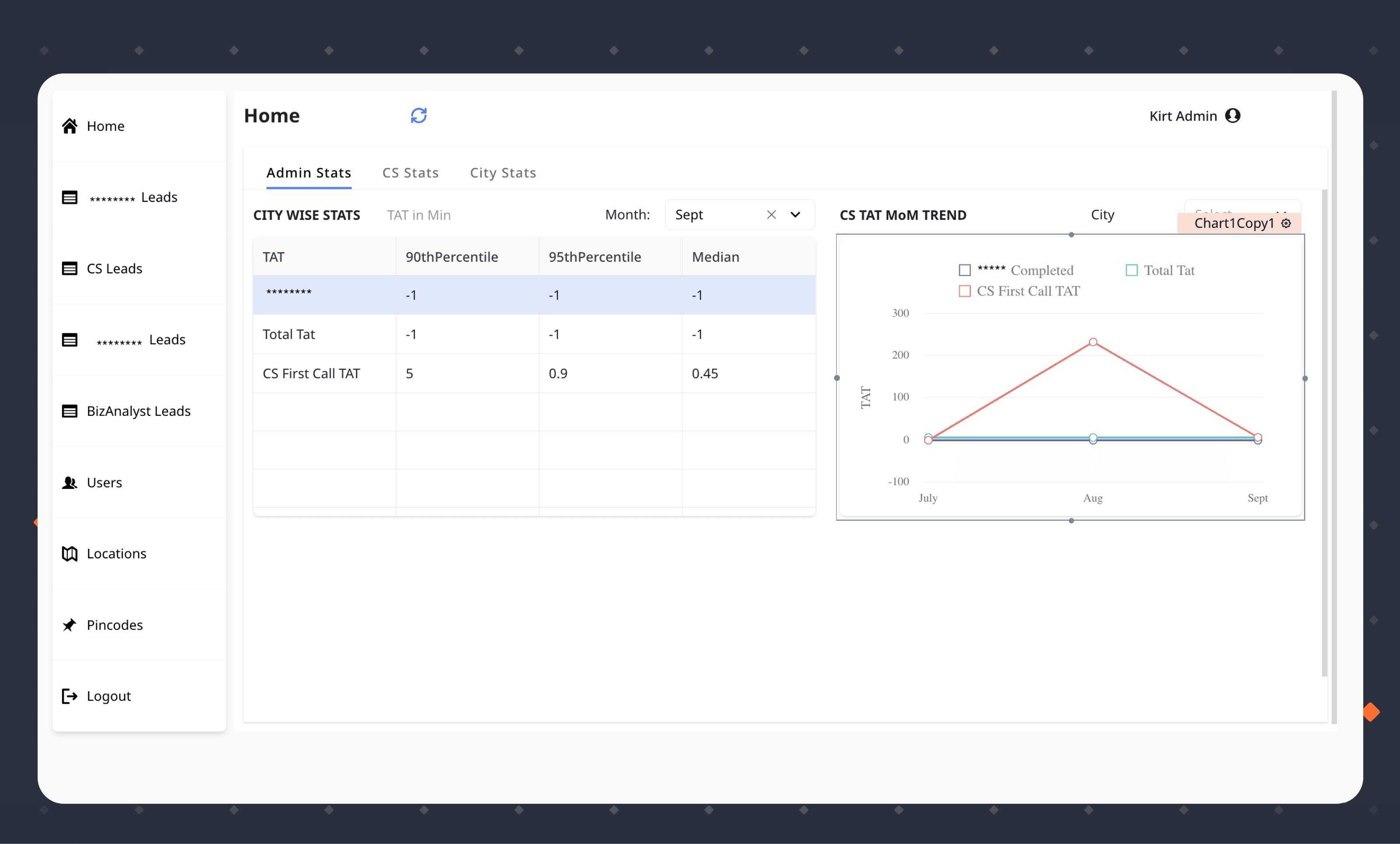Open BizAnalyst Leads from the sidebar
Image resolution: width=1400 pixels, height=844 pixels.
(x=69, y=411)
